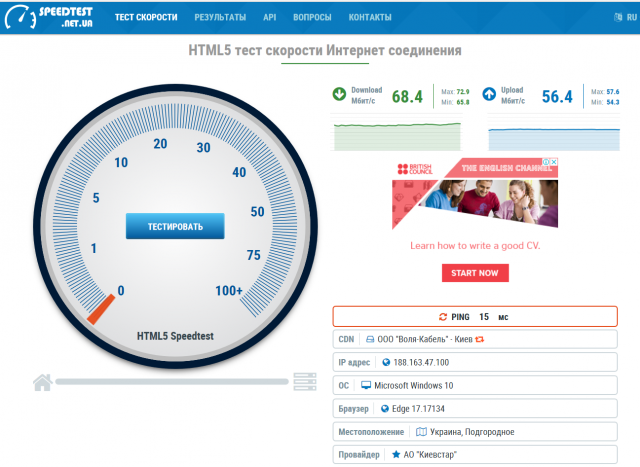
Task: Click the red change-server icon beside Киев
Action: [x=479, y=339]
